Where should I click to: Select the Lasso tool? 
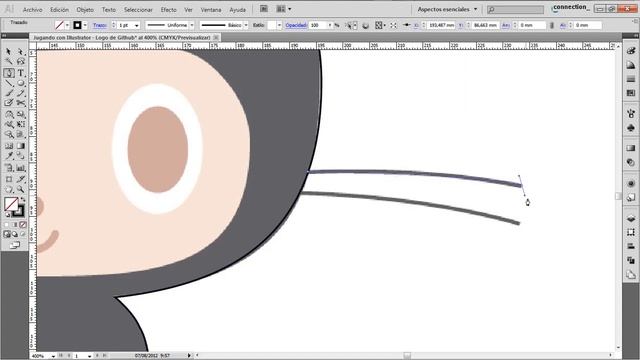(x=20, y=62)
